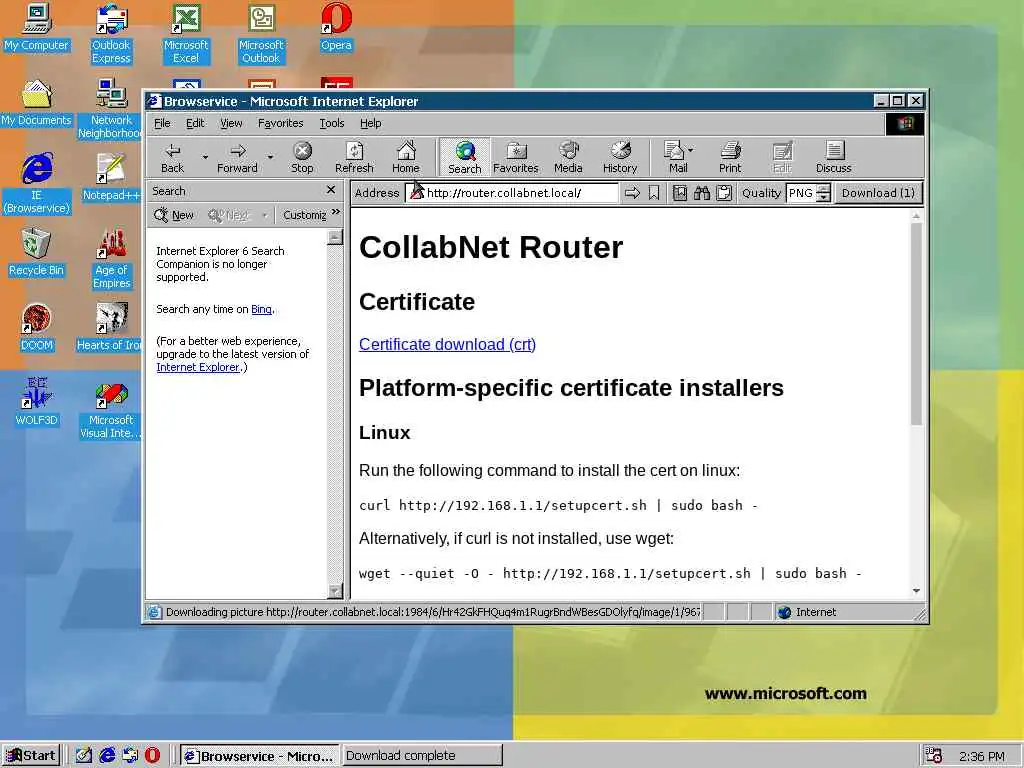
Task: Click the system tray icon beside the clock
Action: [x=934, y=756]
